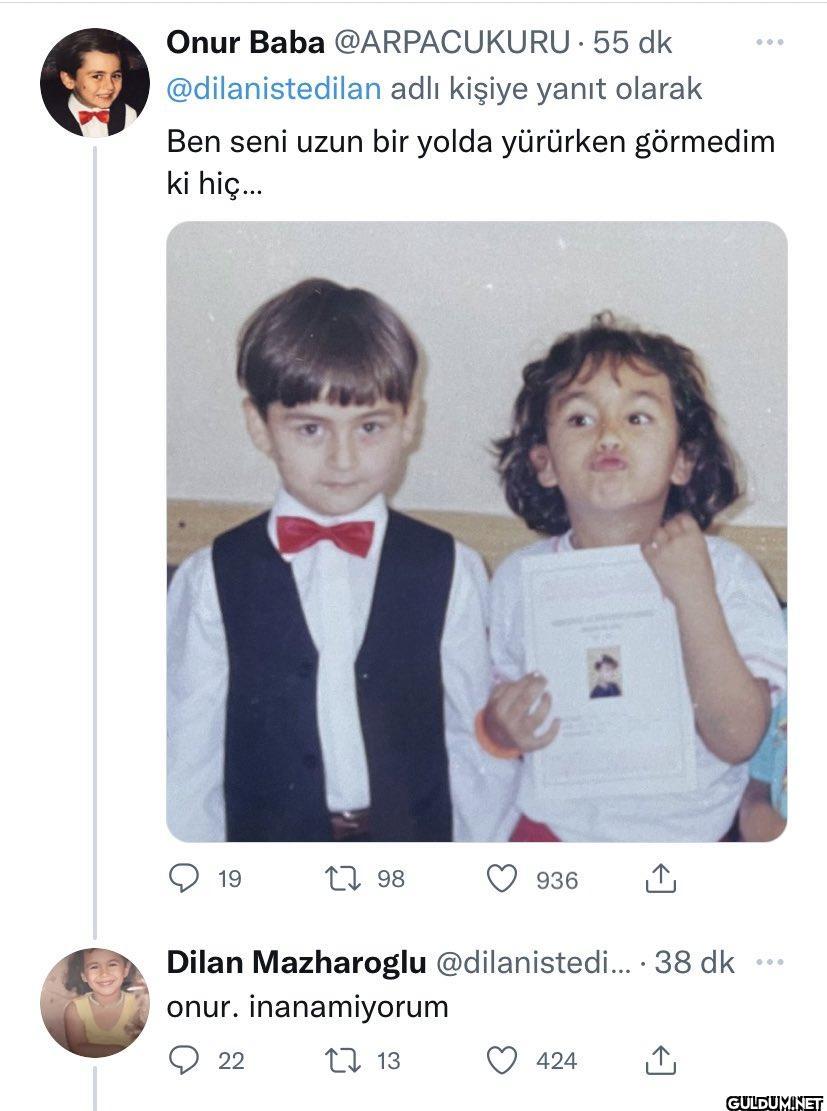Open Onur Baba's profile name
This screenshot has width=827, height=1111.
point(245,43)
